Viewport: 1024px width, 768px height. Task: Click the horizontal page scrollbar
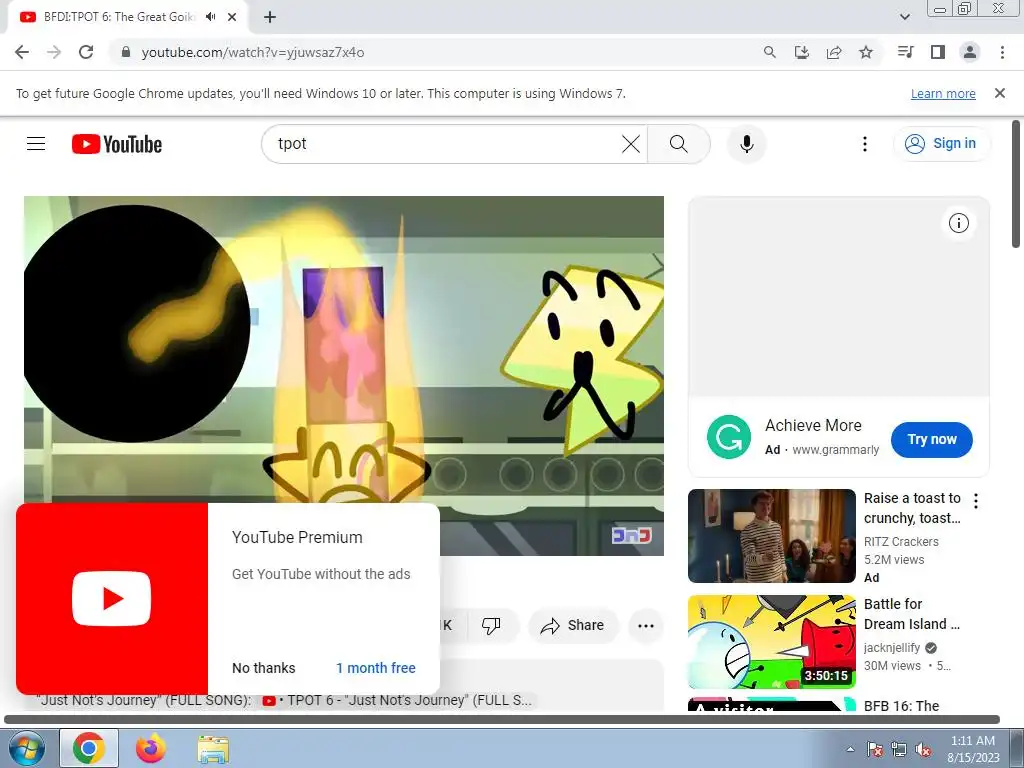(502, 719)
